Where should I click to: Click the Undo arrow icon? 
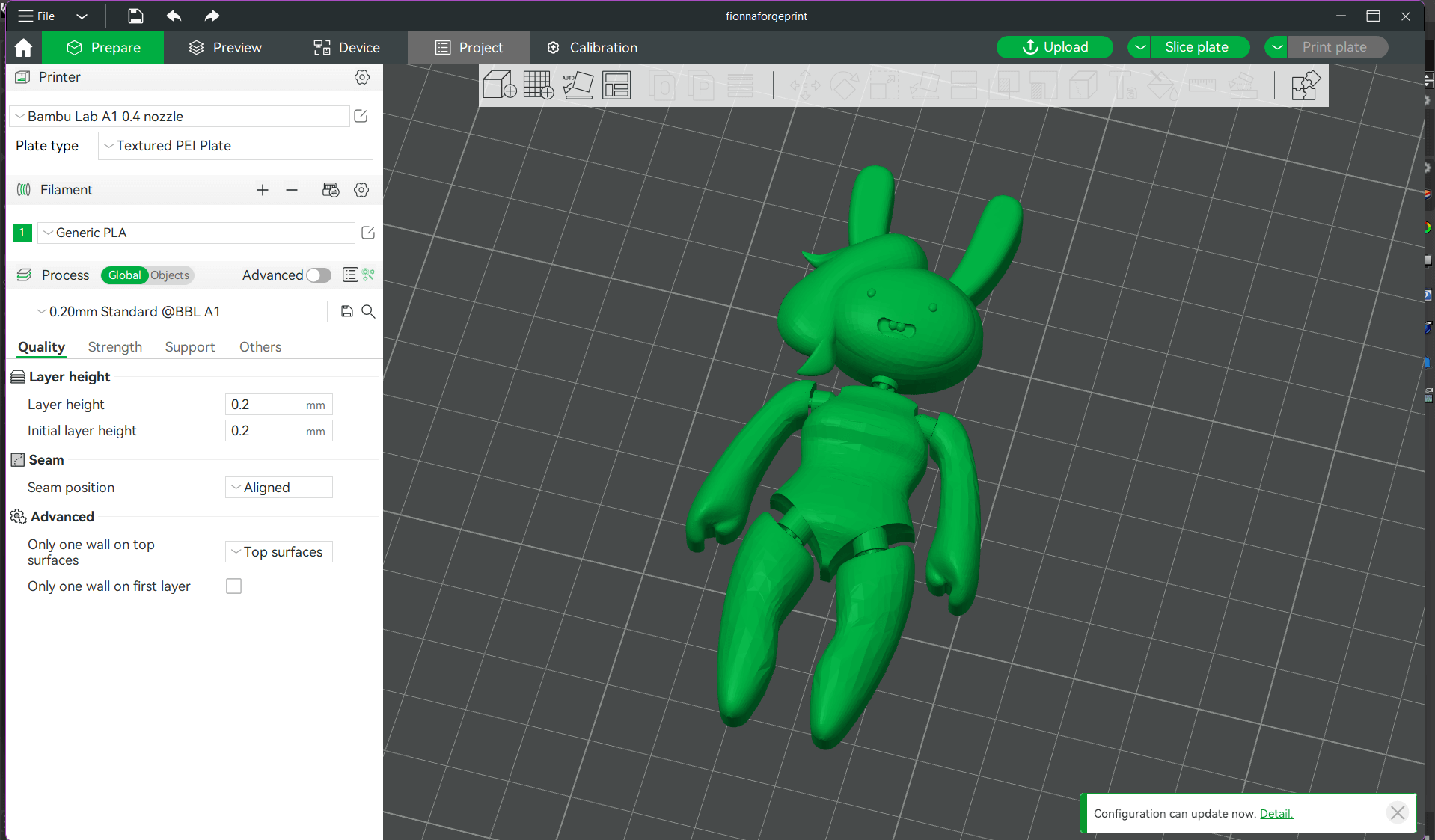click(174, 16)
